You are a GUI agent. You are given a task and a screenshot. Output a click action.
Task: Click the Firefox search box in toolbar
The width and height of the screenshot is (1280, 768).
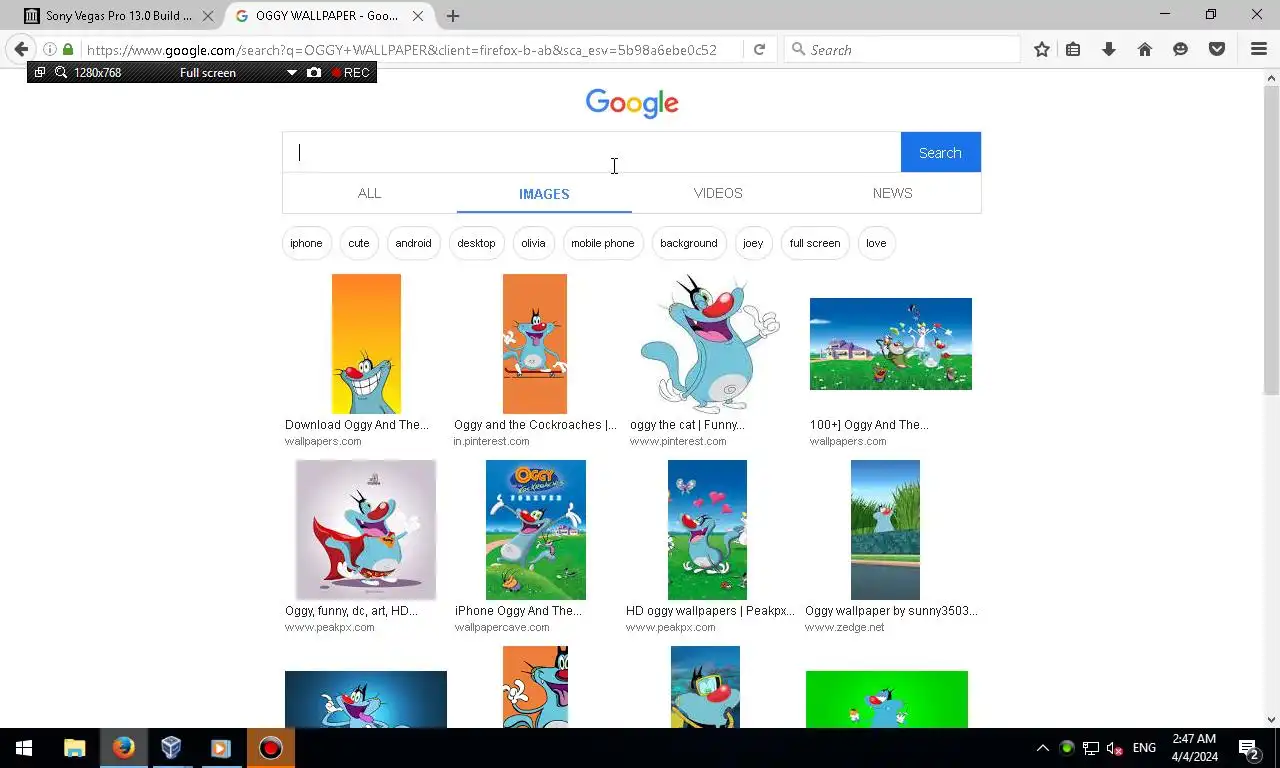point(902,49)
